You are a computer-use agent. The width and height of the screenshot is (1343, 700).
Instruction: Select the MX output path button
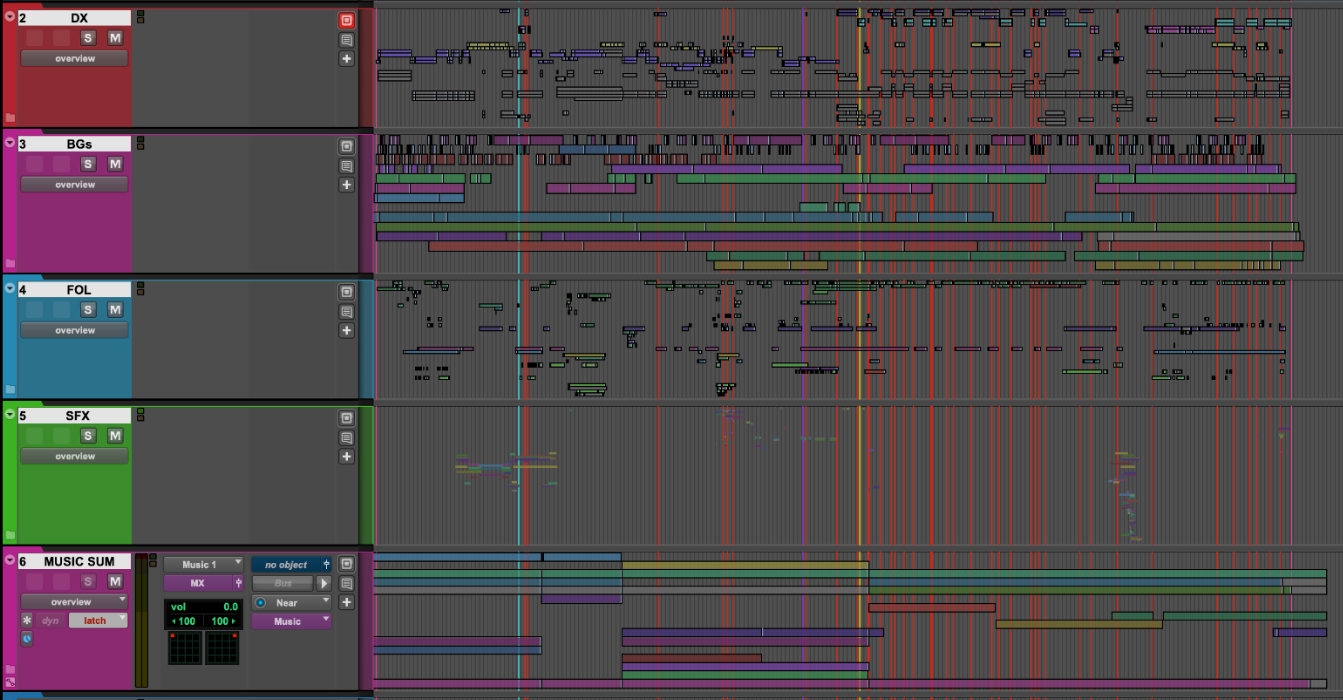coord(198,583)
